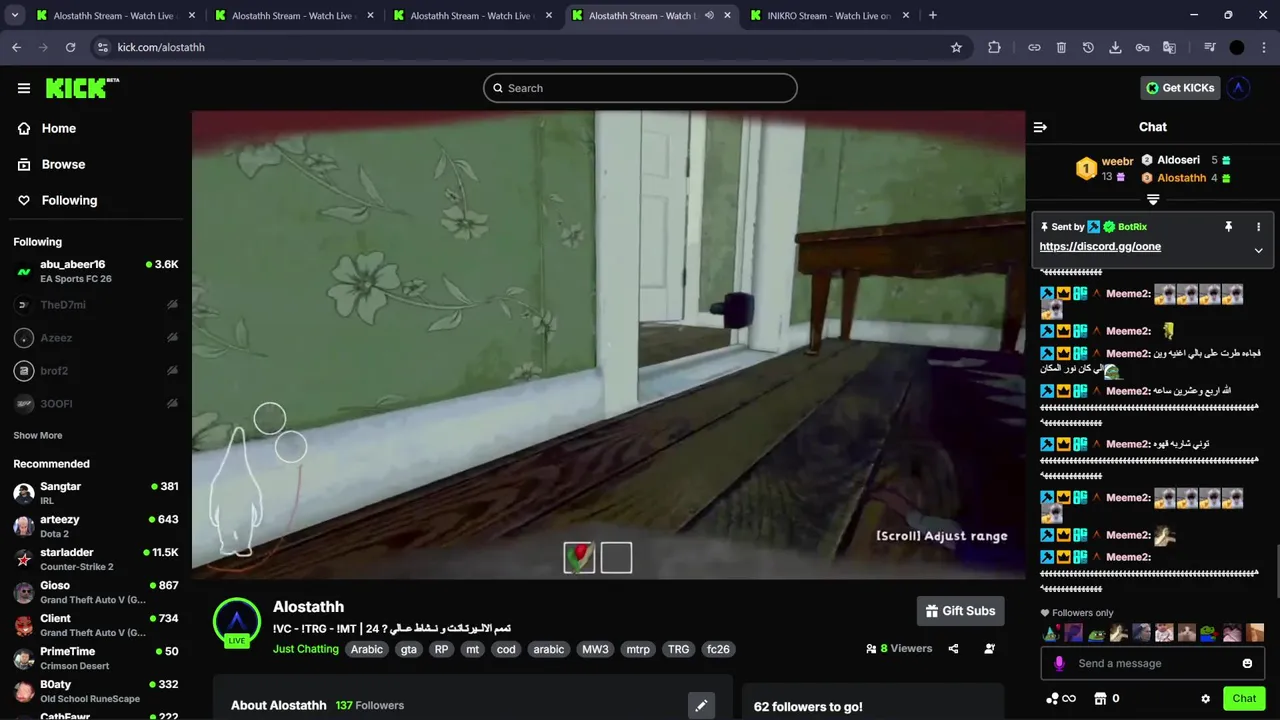Open Chrome's three-dot menu
Image resolution: width=1280 pixels, height=720 pixels.
pyautogui.click(x=1264, y=47)
